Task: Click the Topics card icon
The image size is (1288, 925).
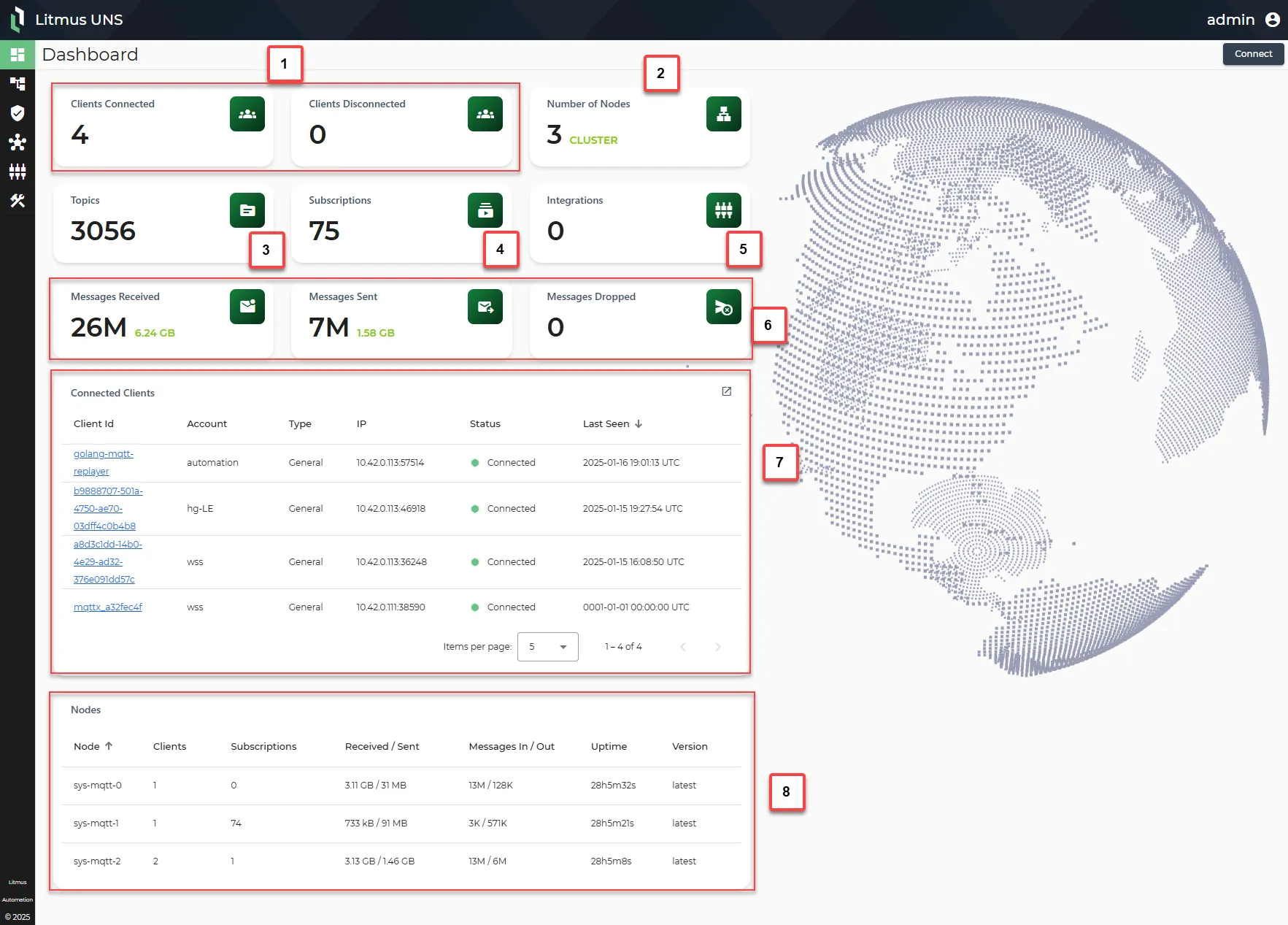Action: click(247, 210)
